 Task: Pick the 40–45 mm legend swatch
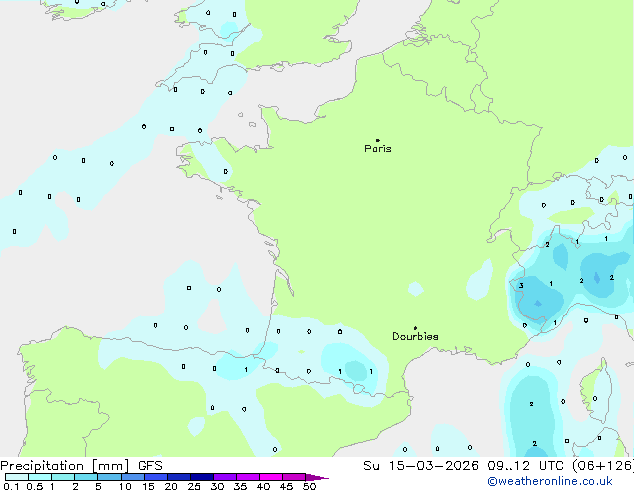(271, 477)
